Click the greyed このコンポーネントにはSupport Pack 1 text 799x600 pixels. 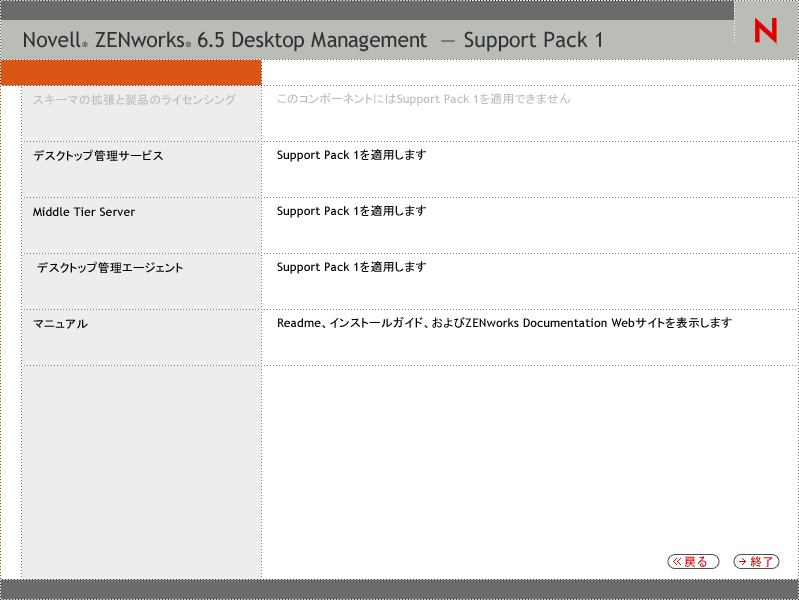coord(423,99)
